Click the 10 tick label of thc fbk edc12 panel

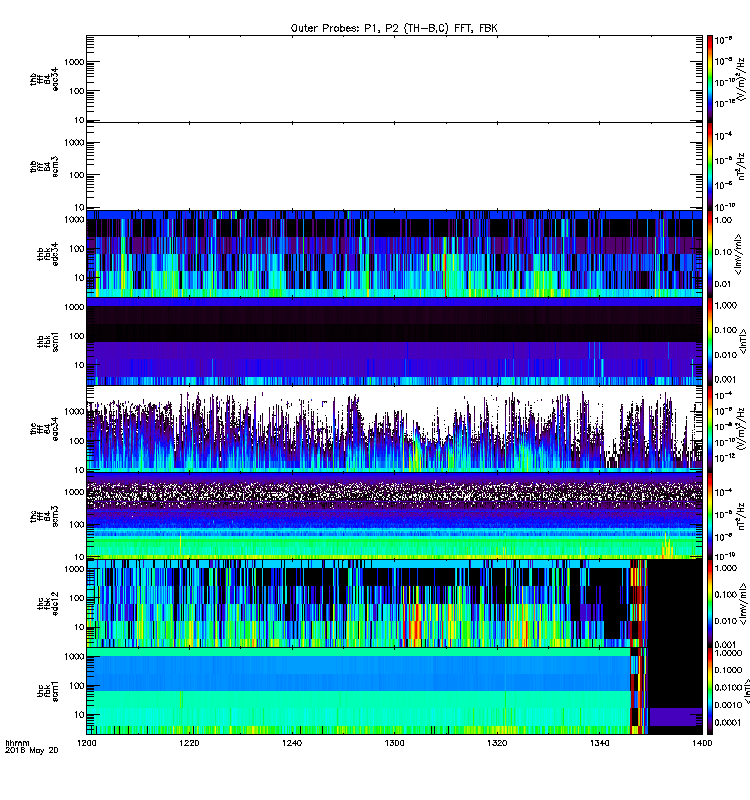79,627
